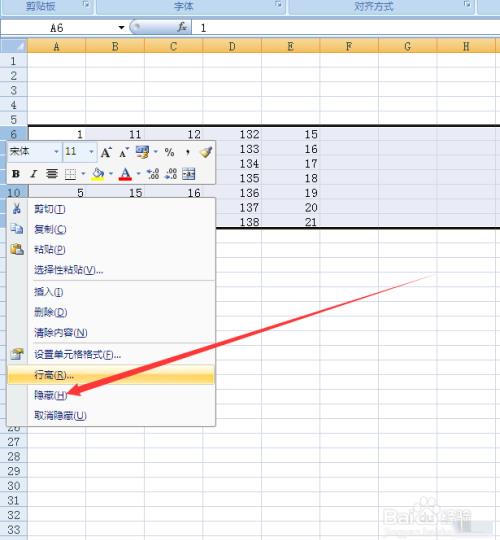Click cell containing 137
This screenshot has width=500, height=540.
(232, 207)
